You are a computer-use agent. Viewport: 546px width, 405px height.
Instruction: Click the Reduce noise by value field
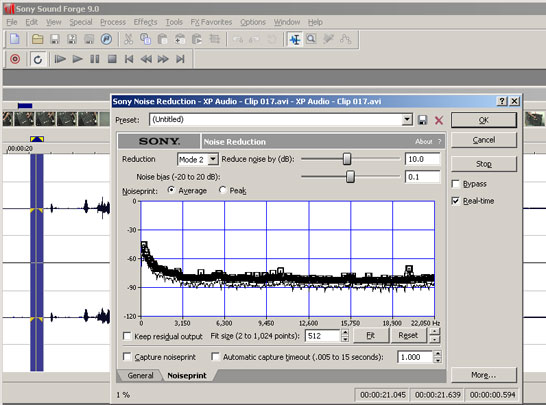click(x=422, y=159)
